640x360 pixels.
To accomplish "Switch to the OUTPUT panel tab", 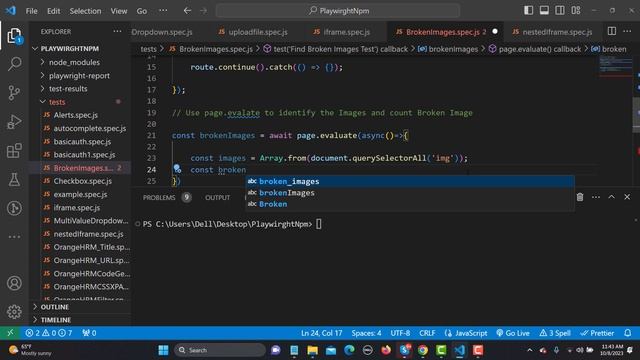I will coord(218,198).
